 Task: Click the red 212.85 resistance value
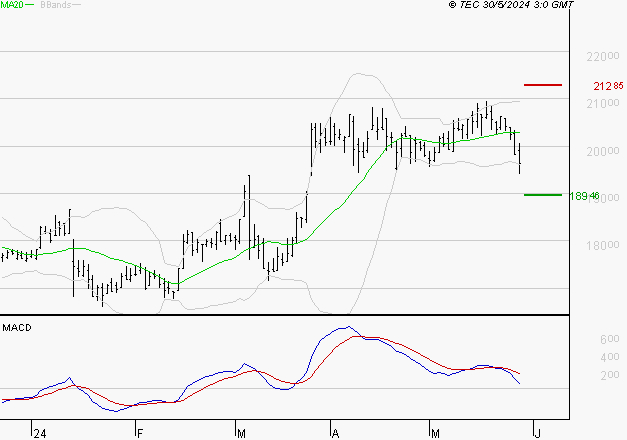(608, 86)
